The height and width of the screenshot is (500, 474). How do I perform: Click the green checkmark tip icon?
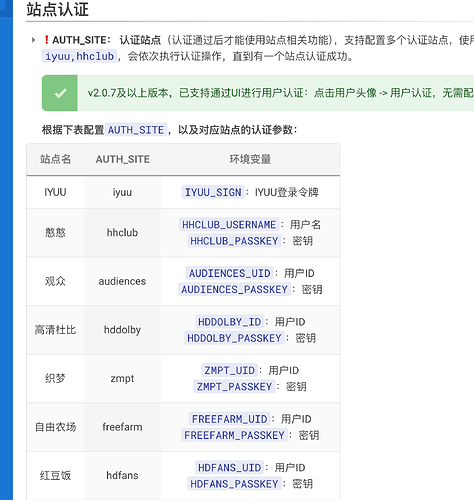[60, 93]
